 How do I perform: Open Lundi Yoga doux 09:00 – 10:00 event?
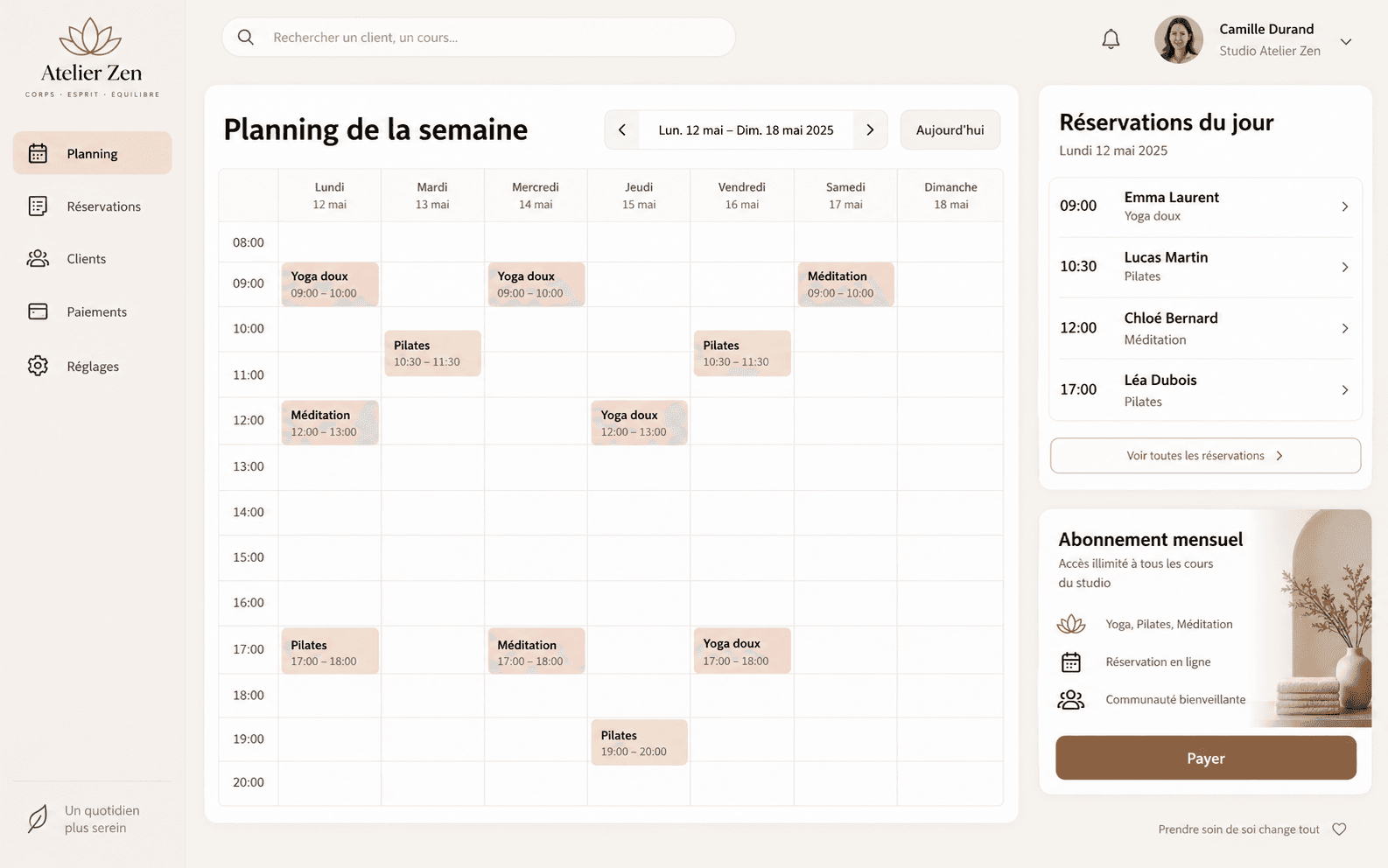330,284
